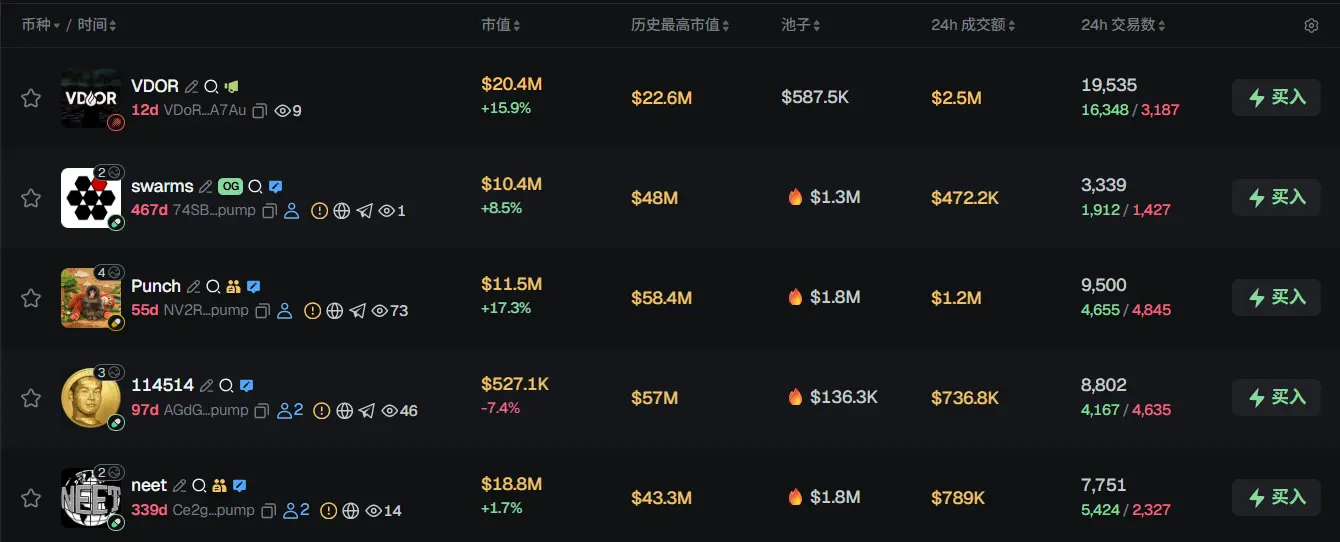Screen dimensions: 1340x542
Task: Sort by 历史最高市值 column header
Action: [x=680, y=25]
